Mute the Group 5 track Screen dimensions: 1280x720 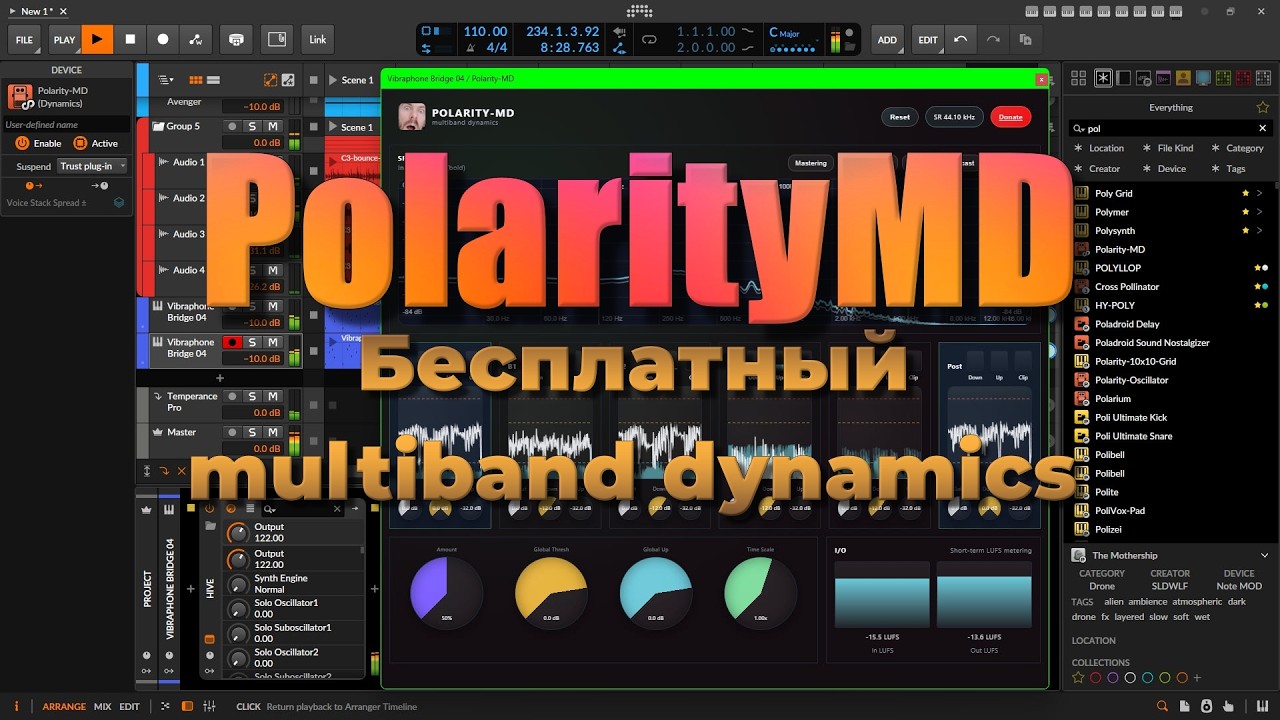[x=272, y=126]
